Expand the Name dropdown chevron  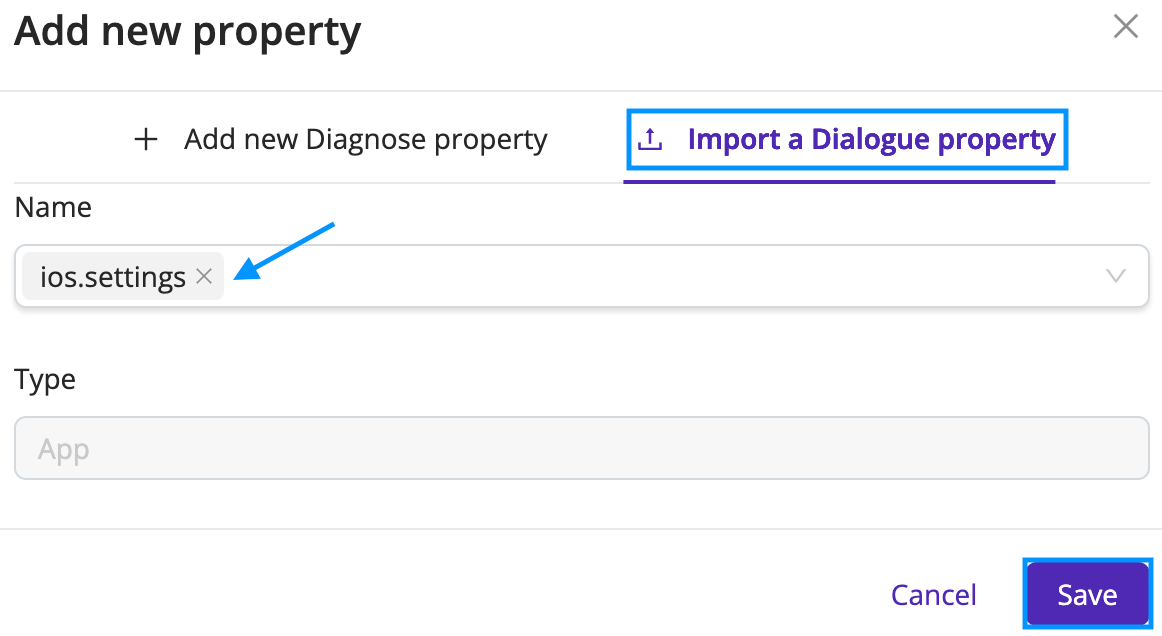point(1115,276)
